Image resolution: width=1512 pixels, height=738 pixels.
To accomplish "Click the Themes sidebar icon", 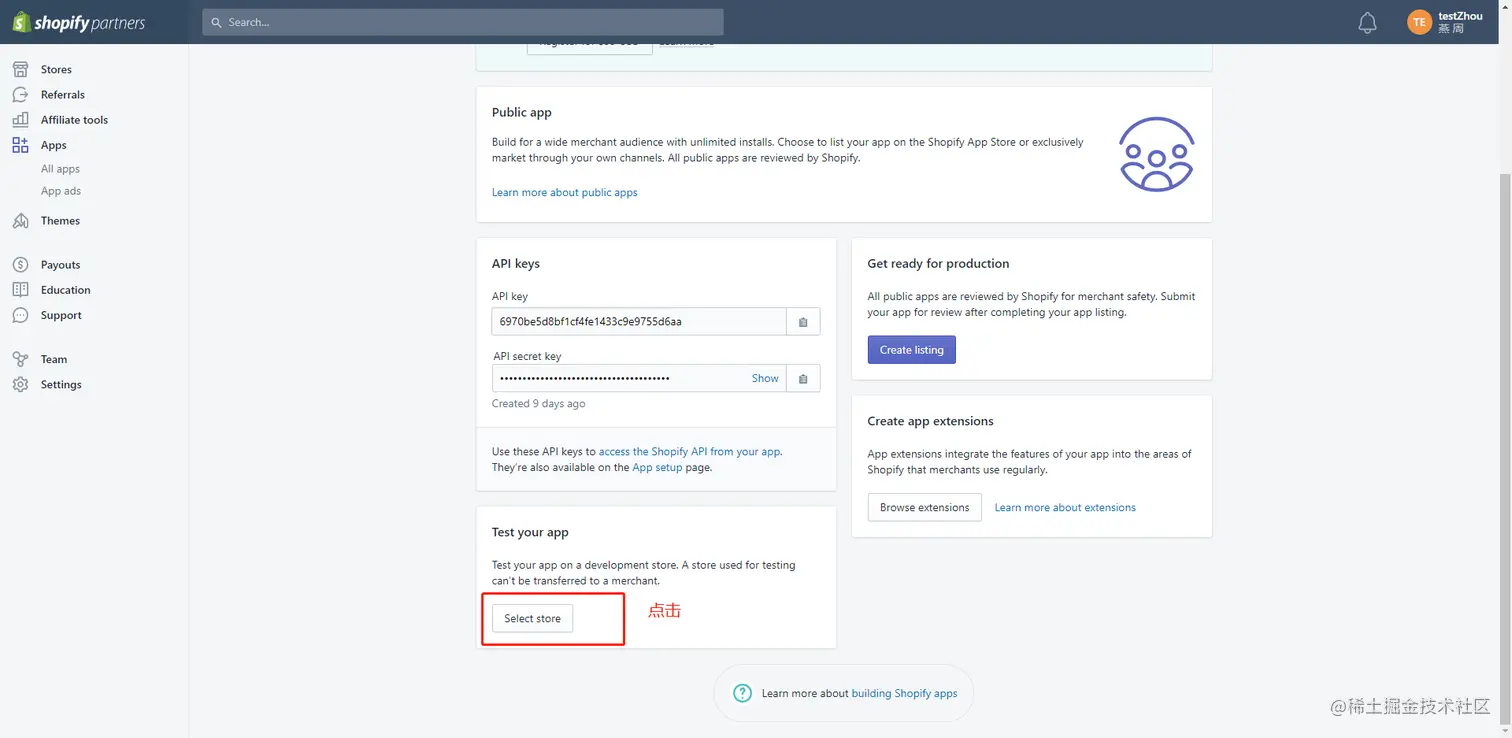I will 20,221.
